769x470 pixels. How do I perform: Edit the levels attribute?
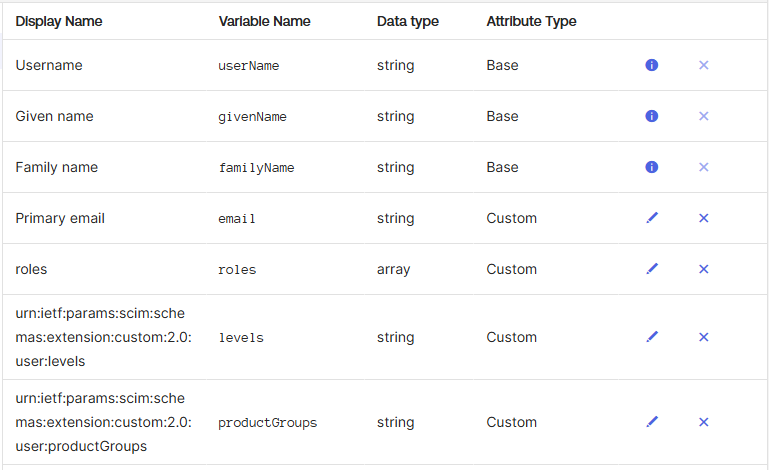click(652, 337)
